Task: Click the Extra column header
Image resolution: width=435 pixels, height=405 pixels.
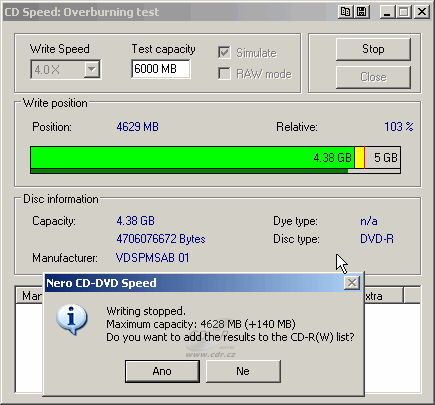Action: [383, 296]
